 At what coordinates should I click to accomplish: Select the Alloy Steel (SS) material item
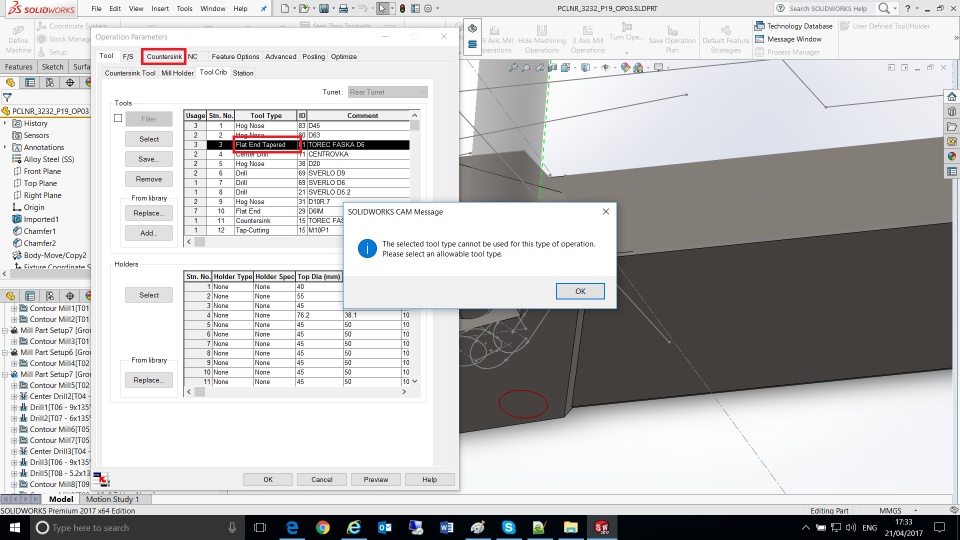[x=48, y=159]
